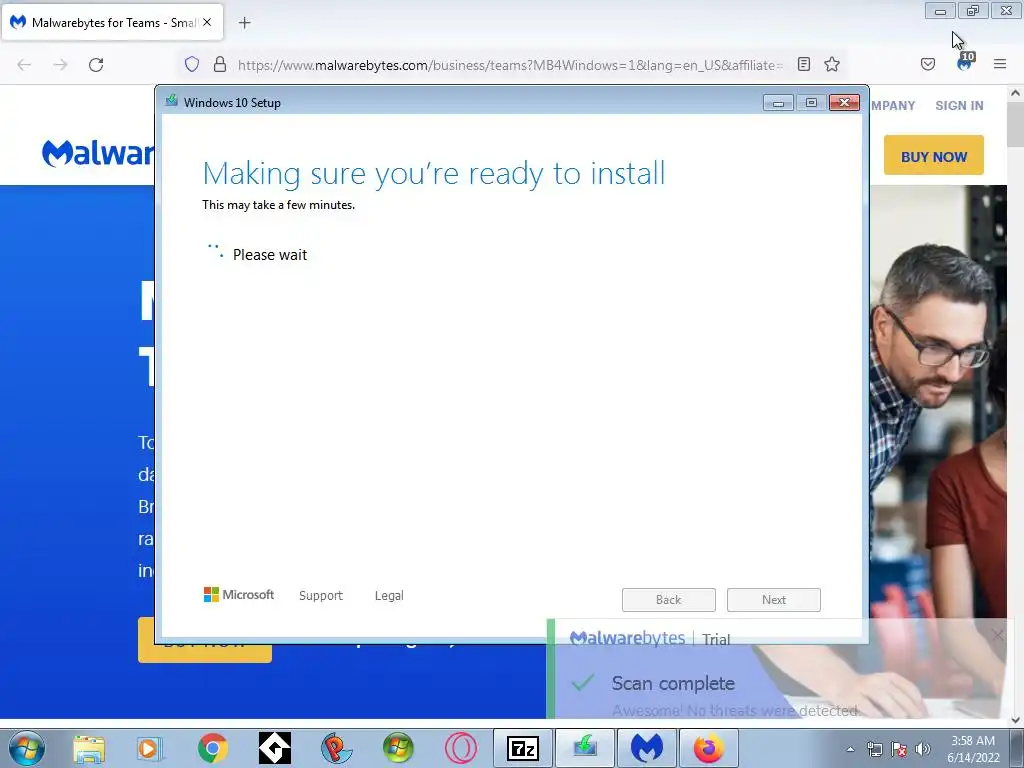Click the network tray icon

pyautogui.click(x=874, y=749)
